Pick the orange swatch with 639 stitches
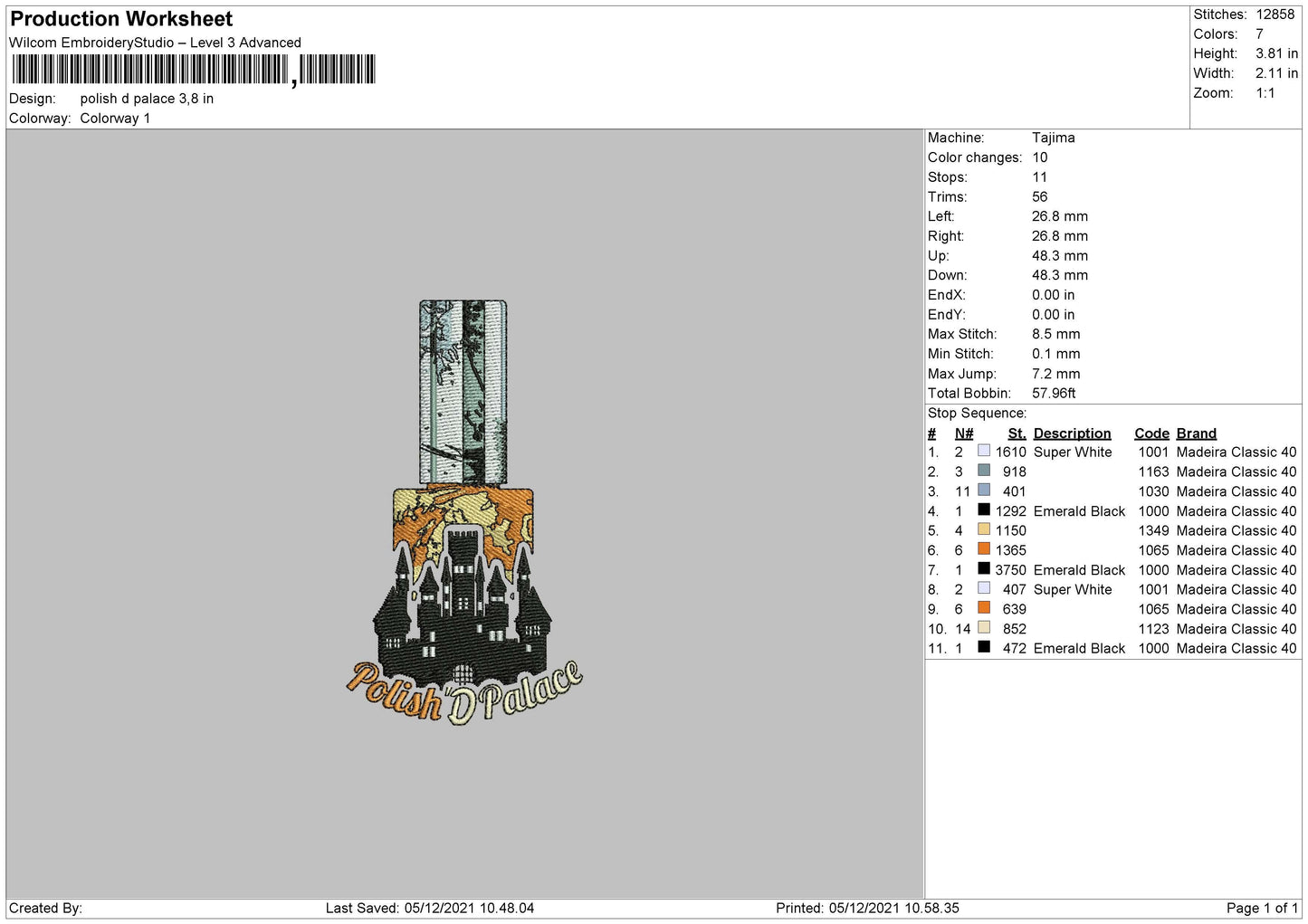Screen dimensions: 1308x924 click(984, 608)
